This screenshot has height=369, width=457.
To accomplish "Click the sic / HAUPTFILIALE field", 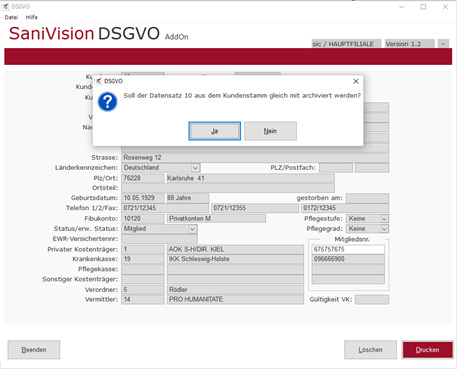I will tap(346, 44).
